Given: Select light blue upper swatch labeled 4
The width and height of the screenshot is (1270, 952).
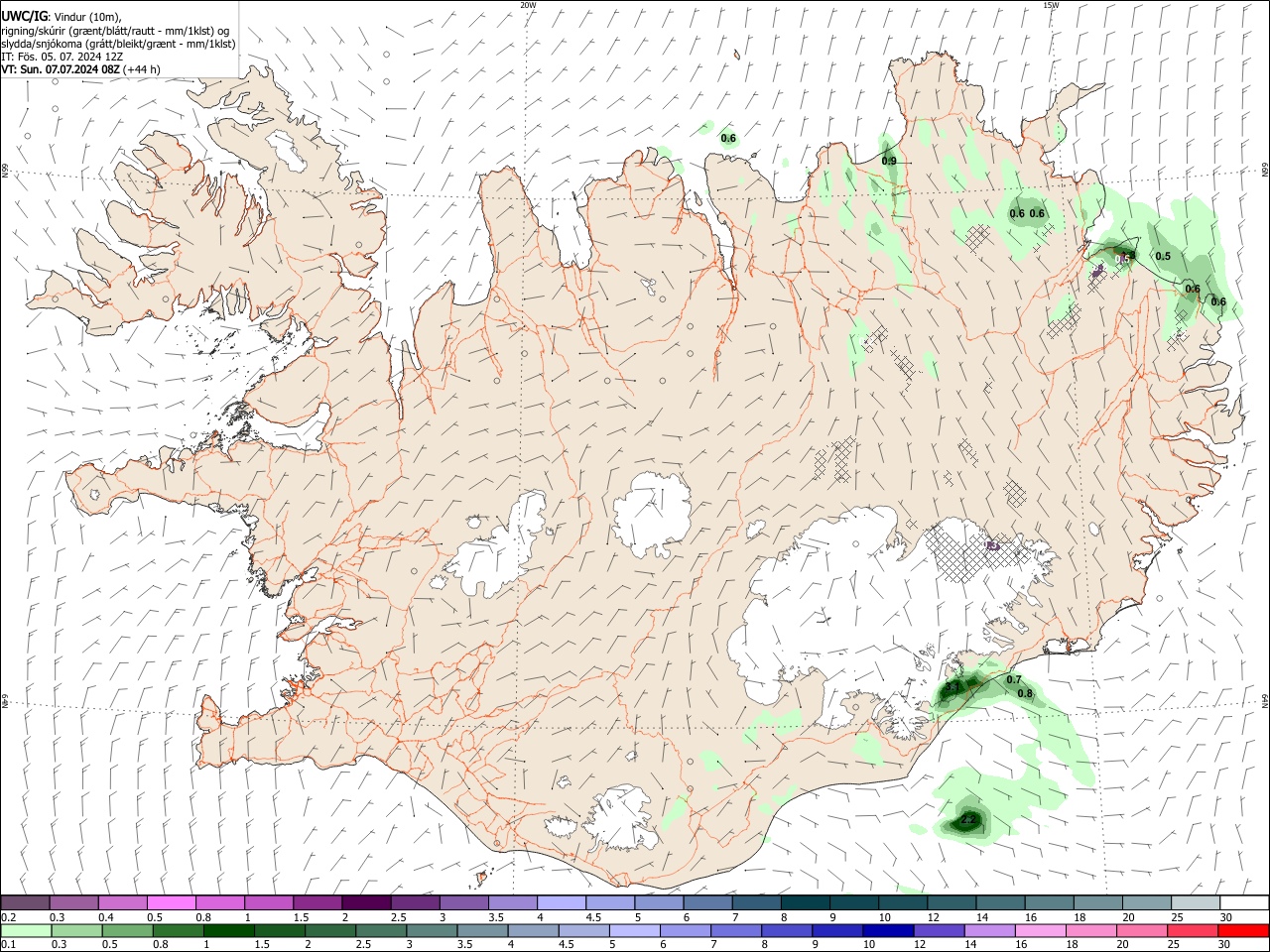Looking at the screenshot, I should 561,902.
